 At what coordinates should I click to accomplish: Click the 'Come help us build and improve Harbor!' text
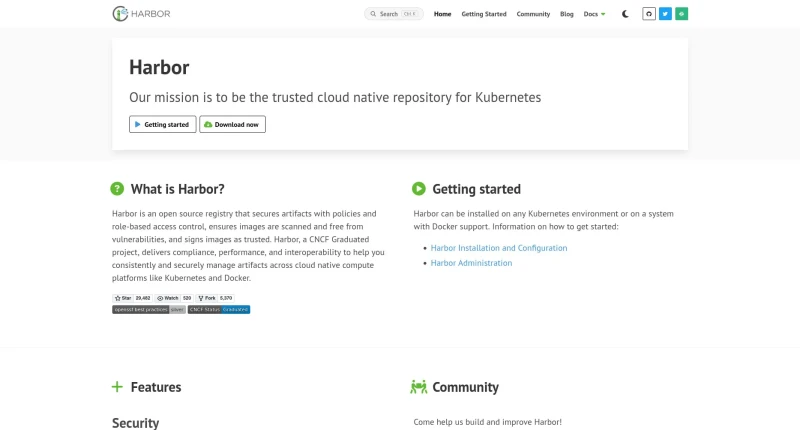click(487, 422)
